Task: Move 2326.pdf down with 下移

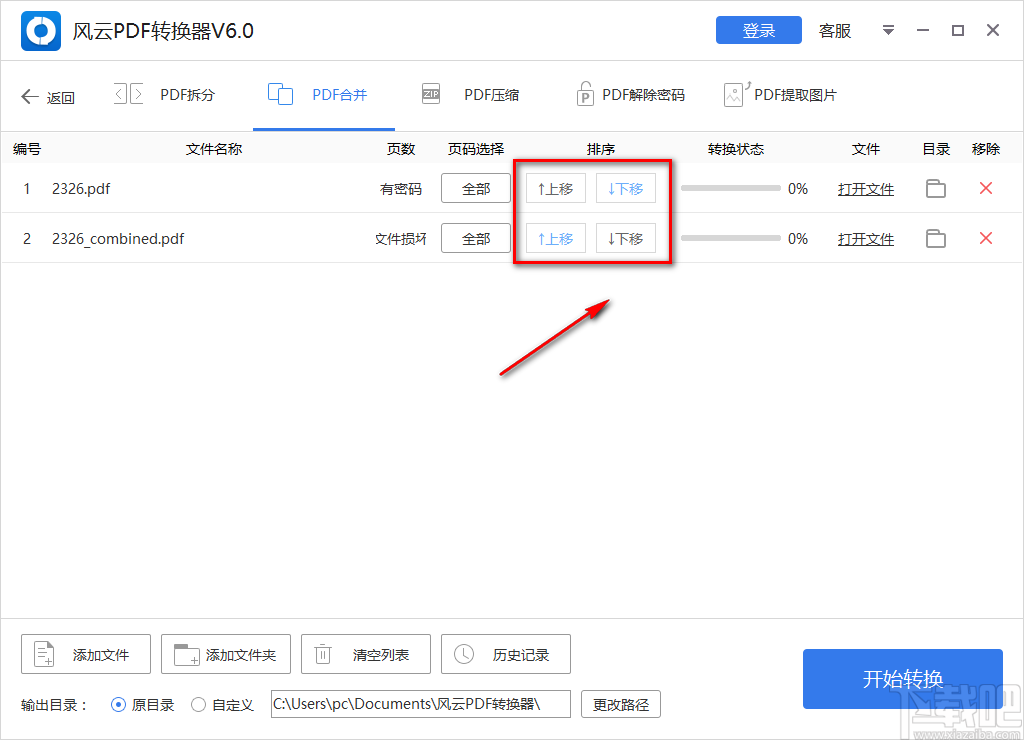Action: [626, 189]
